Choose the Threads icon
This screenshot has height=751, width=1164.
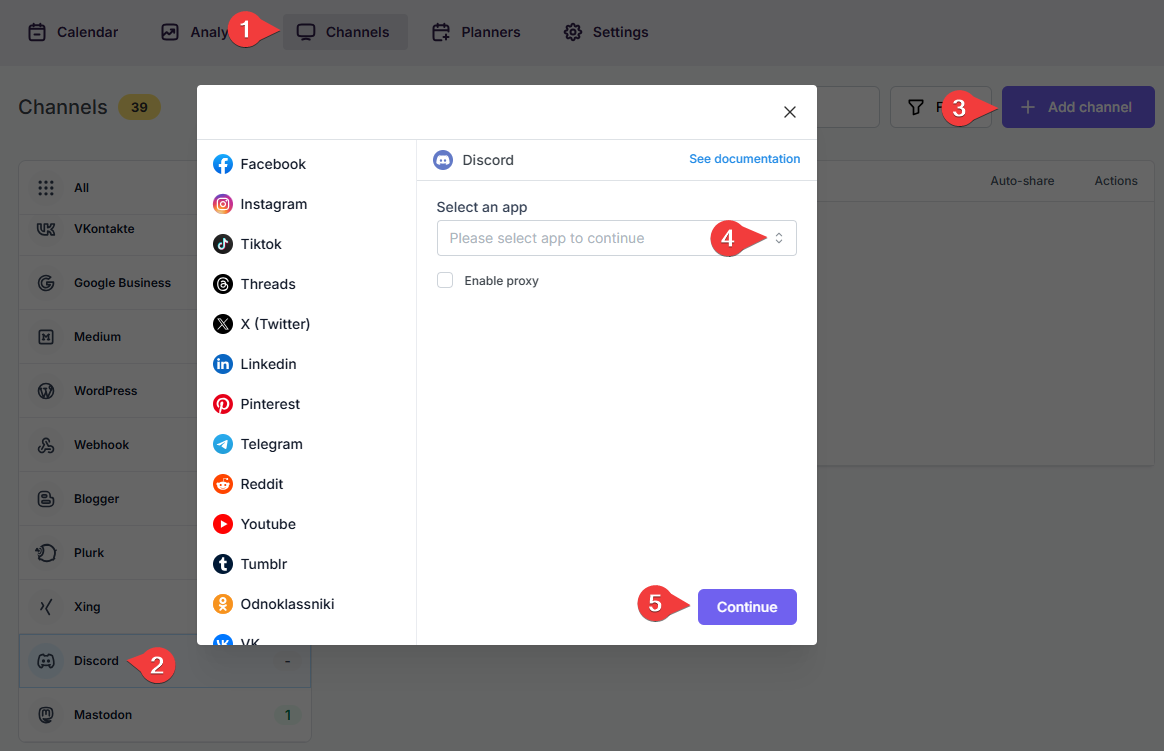tap(223, 284)
